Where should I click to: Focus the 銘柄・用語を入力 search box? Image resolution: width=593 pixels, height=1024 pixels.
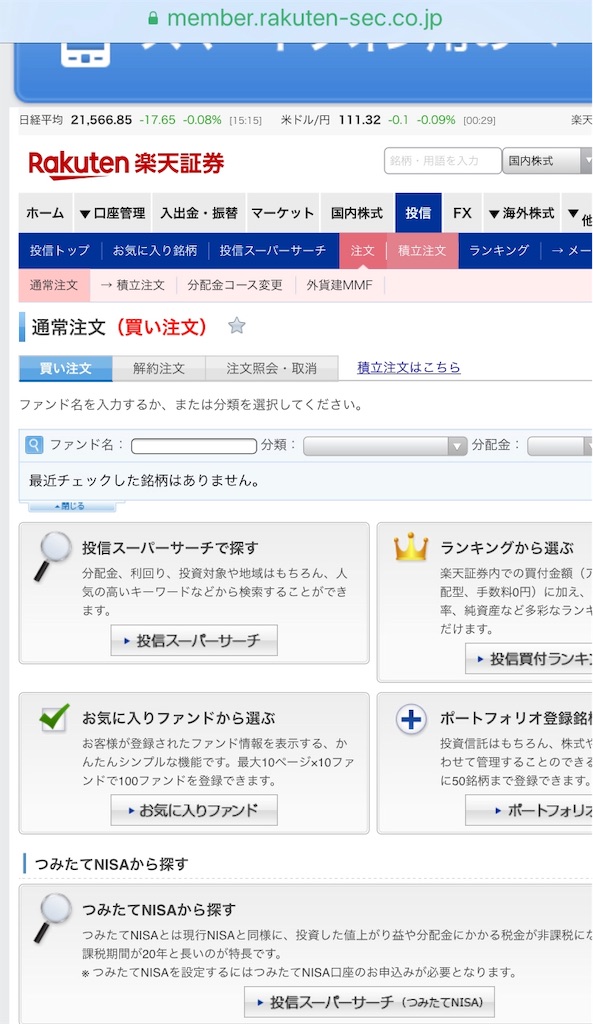[443, 161]
